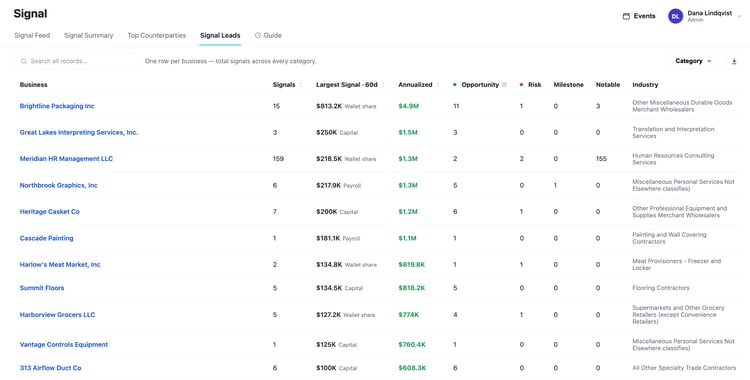
Task: Open the Category dropdown
Action: click(693, 61)
